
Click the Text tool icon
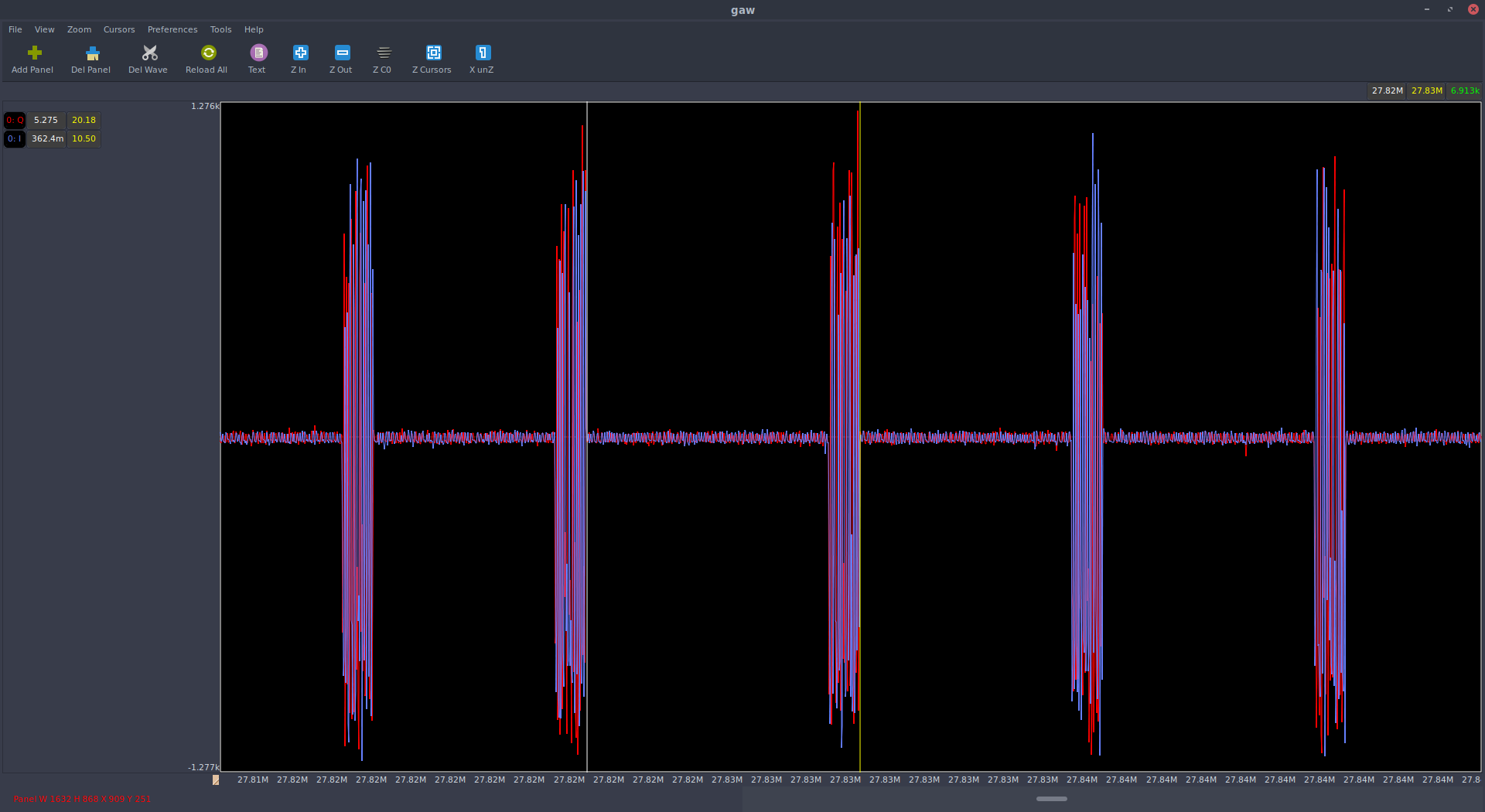(x=258, y=53)
